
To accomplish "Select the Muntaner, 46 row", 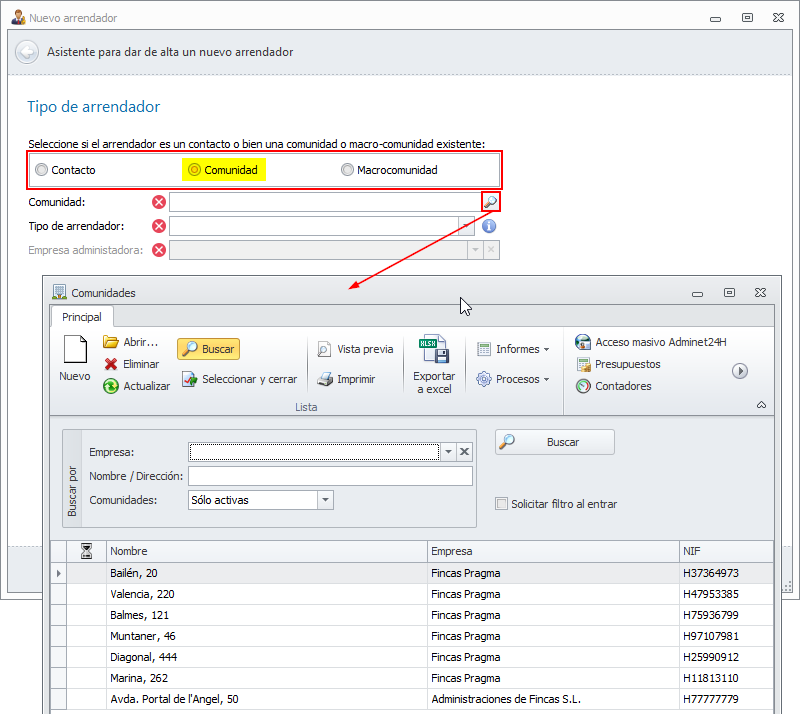I will [x=412, y=636].
